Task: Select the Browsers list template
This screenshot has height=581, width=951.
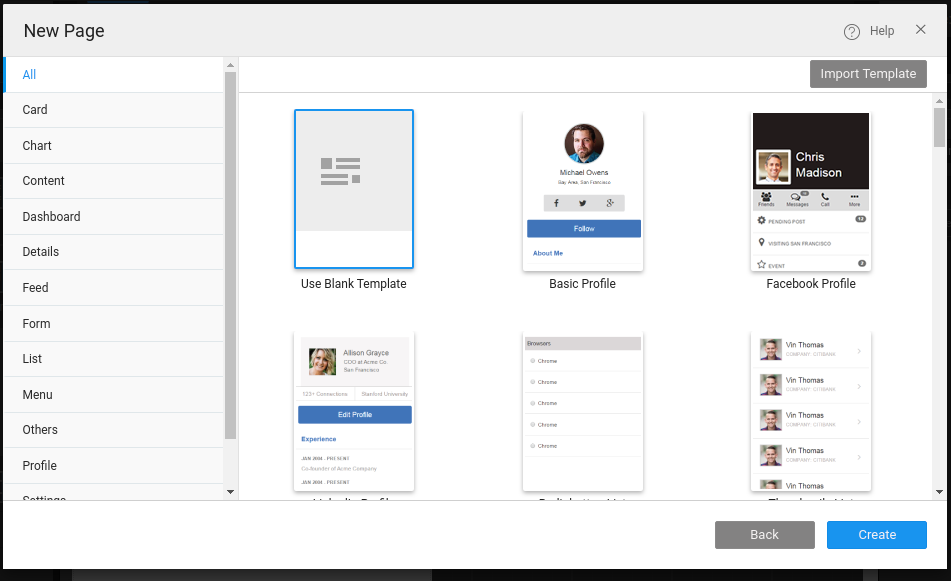Action: [582, 411]
